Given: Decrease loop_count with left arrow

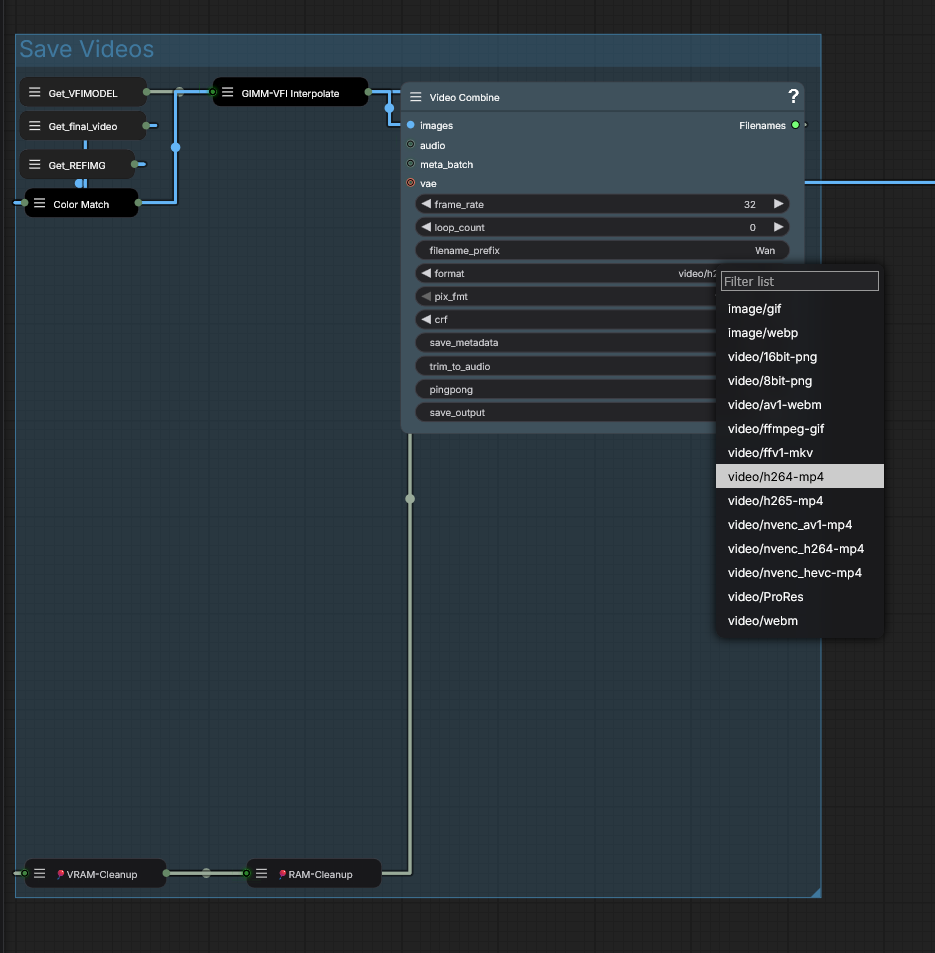Looking at the screenshot, I should pos(426,227).
